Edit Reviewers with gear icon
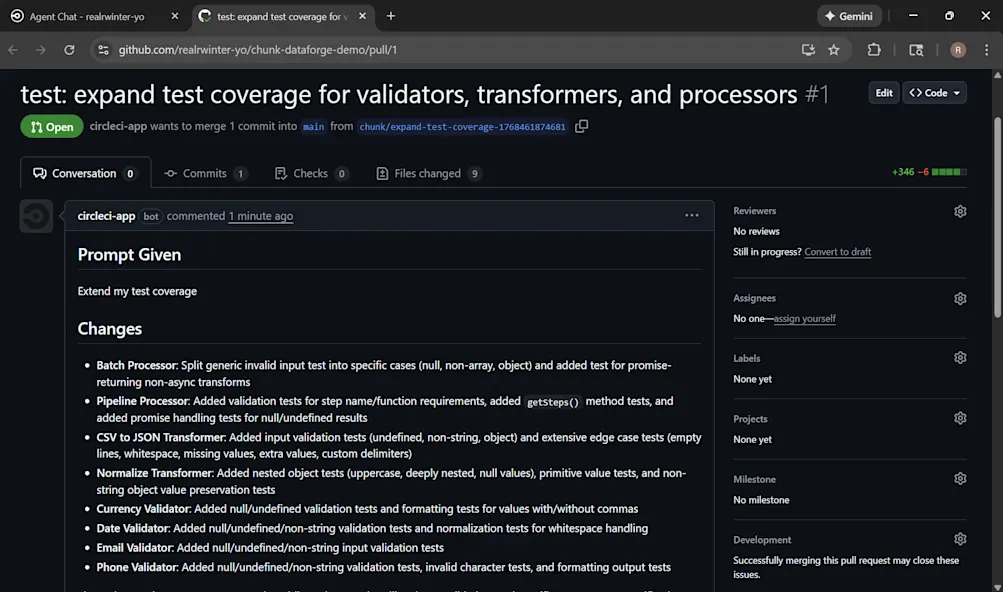The image size is (1003, 592). 960,211
